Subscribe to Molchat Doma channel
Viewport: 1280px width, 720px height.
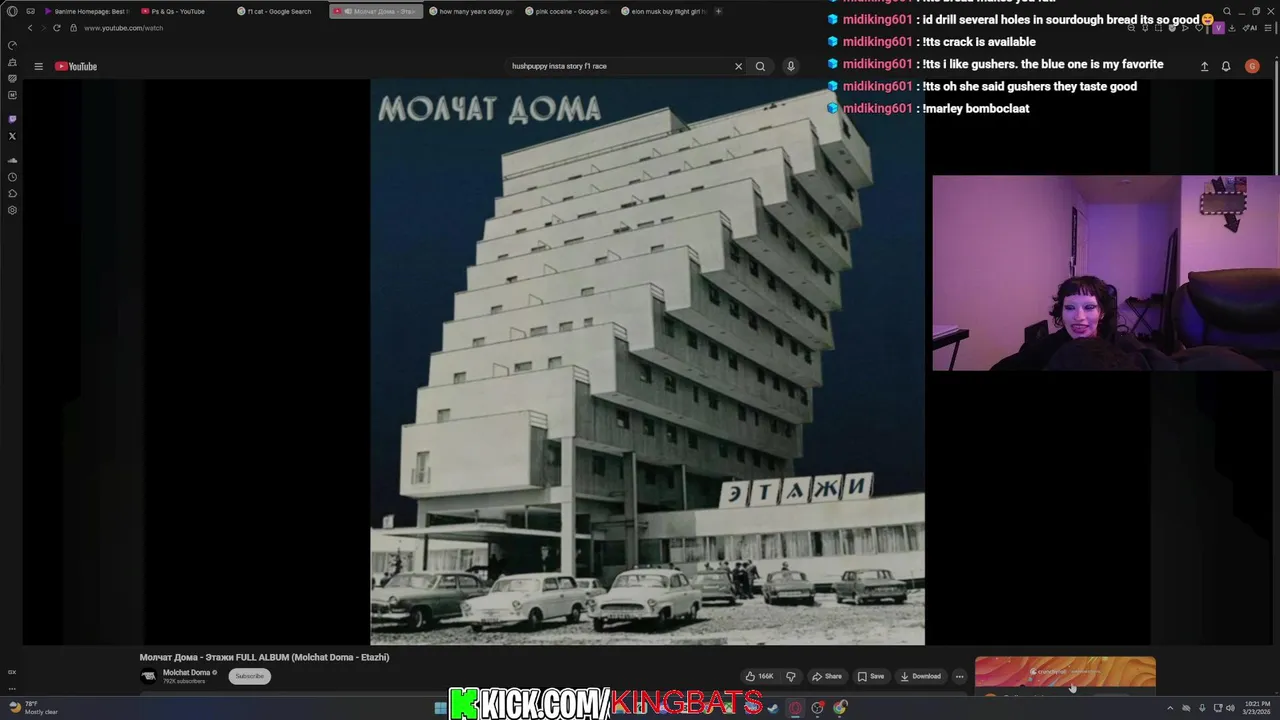pyautogui.click(x=249, y=676)
